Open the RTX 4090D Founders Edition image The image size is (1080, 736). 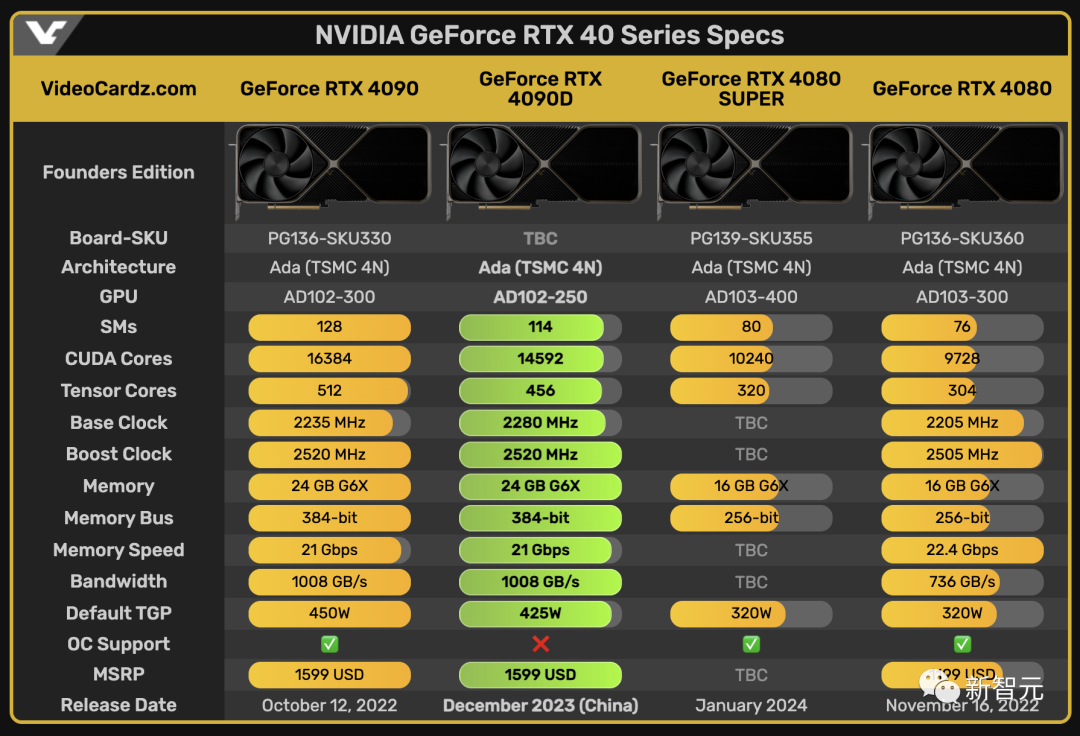(540, 171)
